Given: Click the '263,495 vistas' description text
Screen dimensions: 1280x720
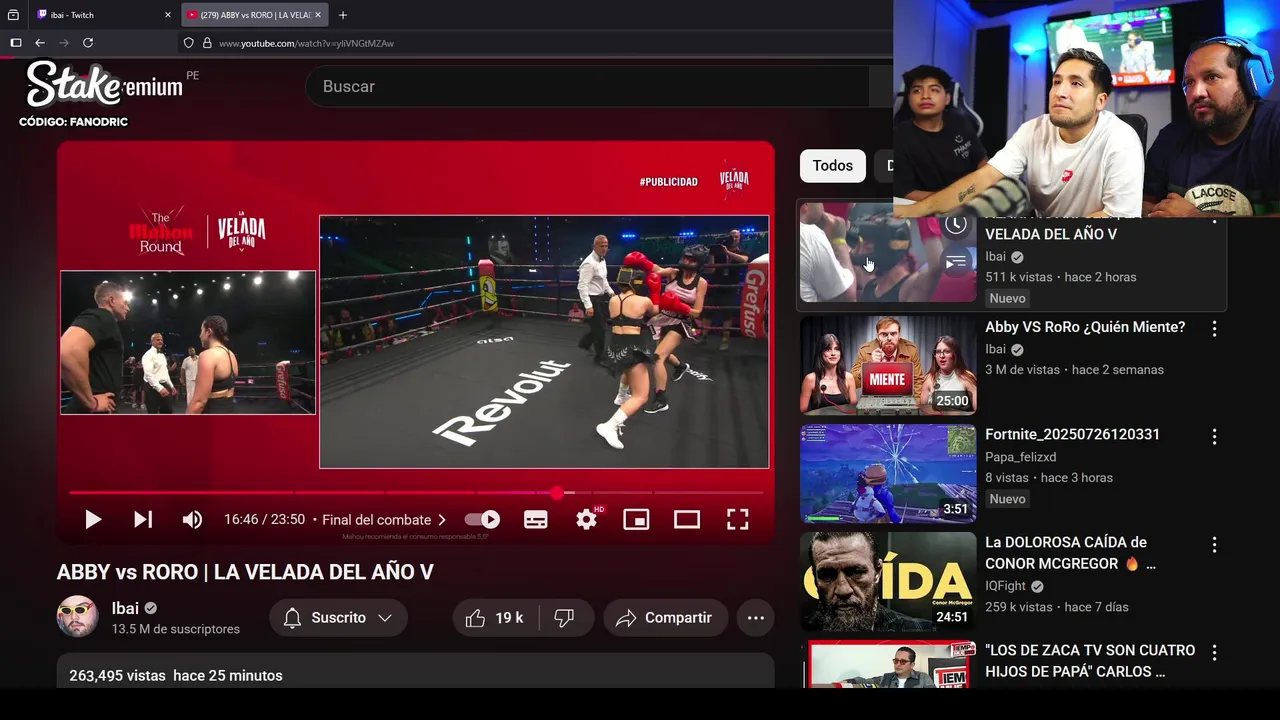Looking at the screenshot, I should [x=117, y=676].
